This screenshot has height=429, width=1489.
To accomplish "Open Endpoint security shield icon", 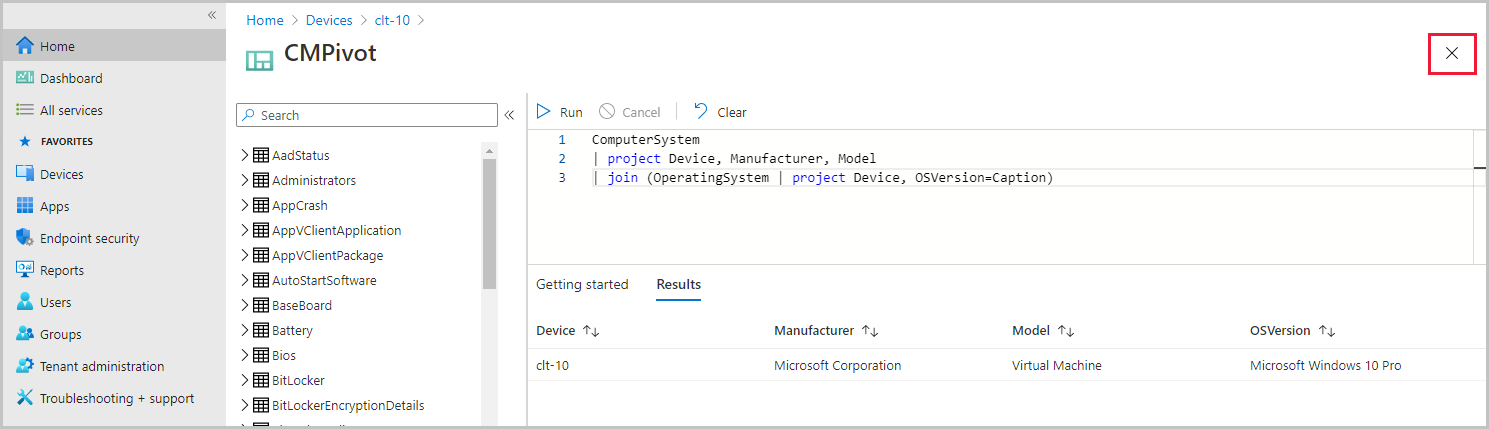I will pyautogui.click(x=25, y=238).
